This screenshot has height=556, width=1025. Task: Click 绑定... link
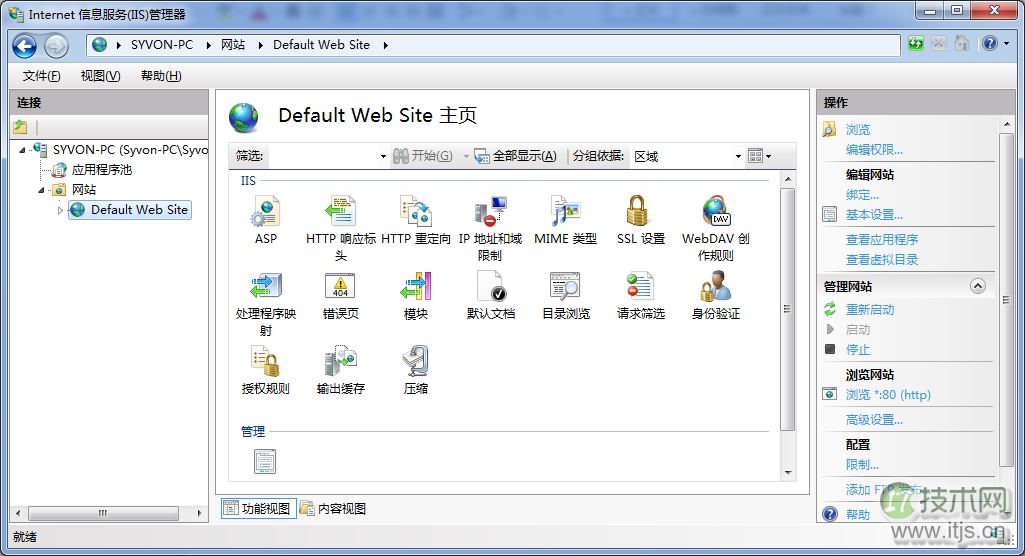[862, 195]
